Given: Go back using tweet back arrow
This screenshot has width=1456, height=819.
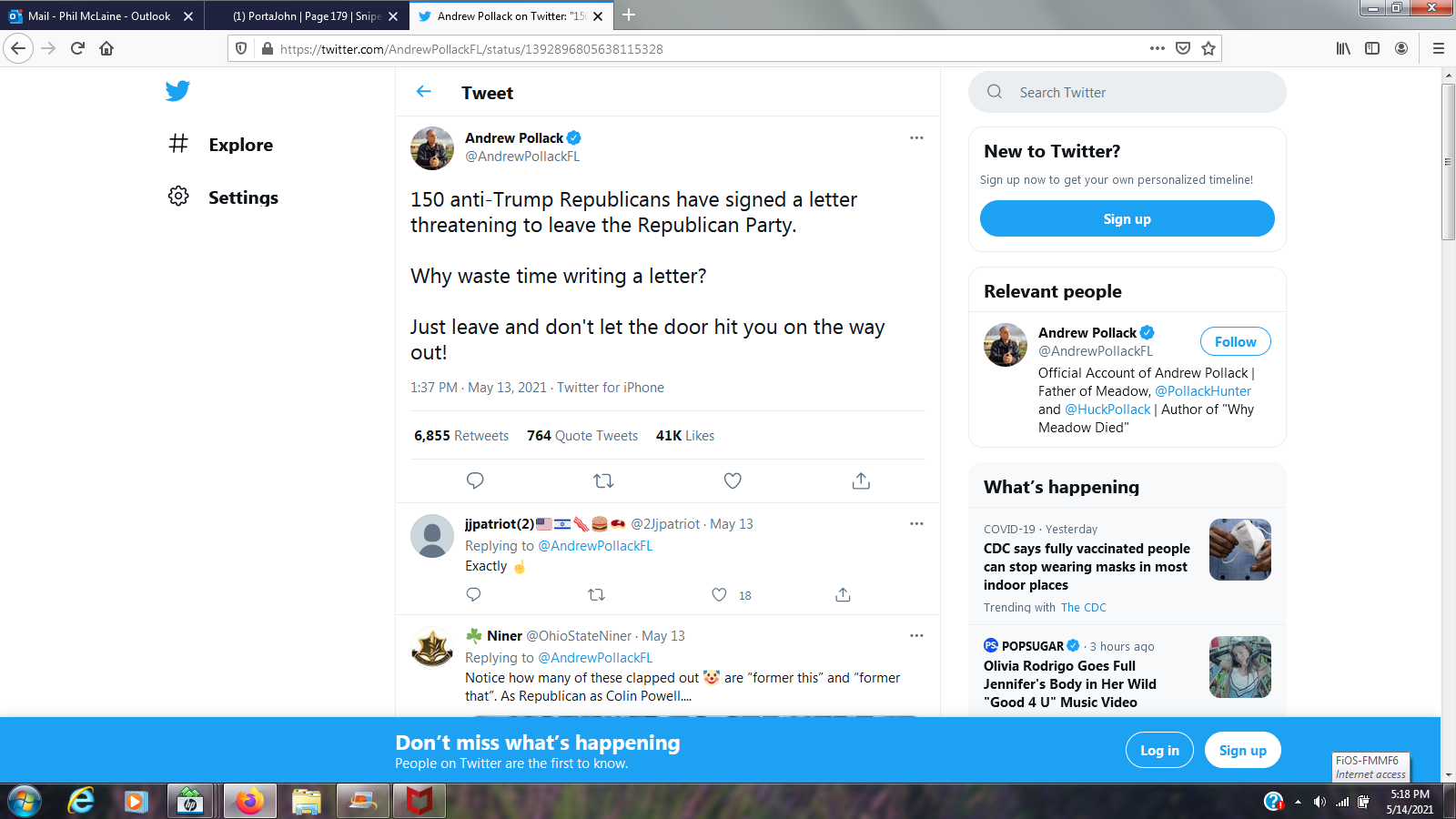Looking at the screenshot, I should [x=424, y=92].
